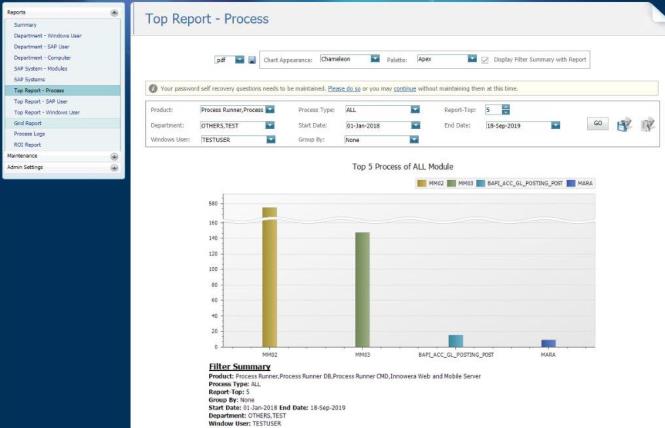Open the End Date picker dropdown
The width and height of the screenshot is (665, 428).
(556, 125)
